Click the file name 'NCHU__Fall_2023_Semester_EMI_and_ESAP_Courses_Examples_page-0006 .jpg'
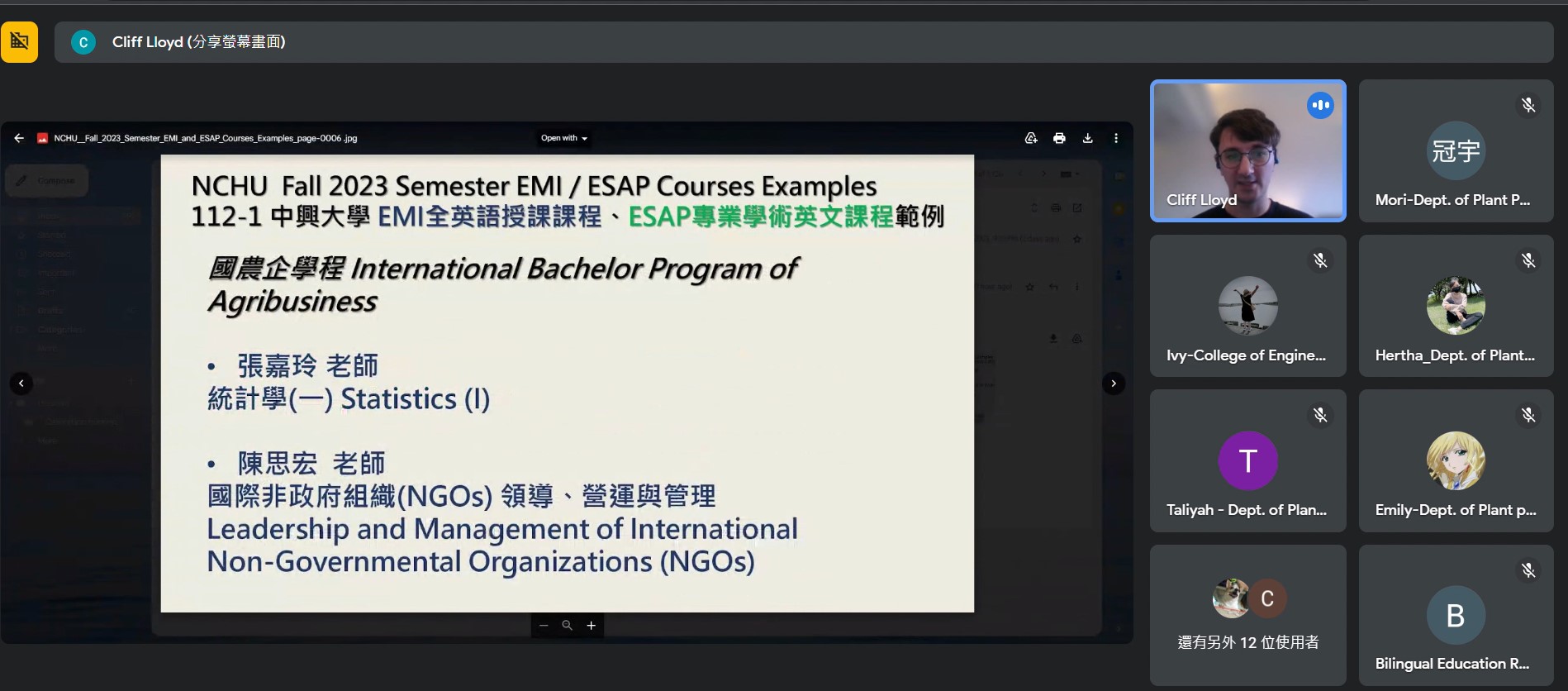1568x691 pixels. pyautogui.click(x=206, y=138)
